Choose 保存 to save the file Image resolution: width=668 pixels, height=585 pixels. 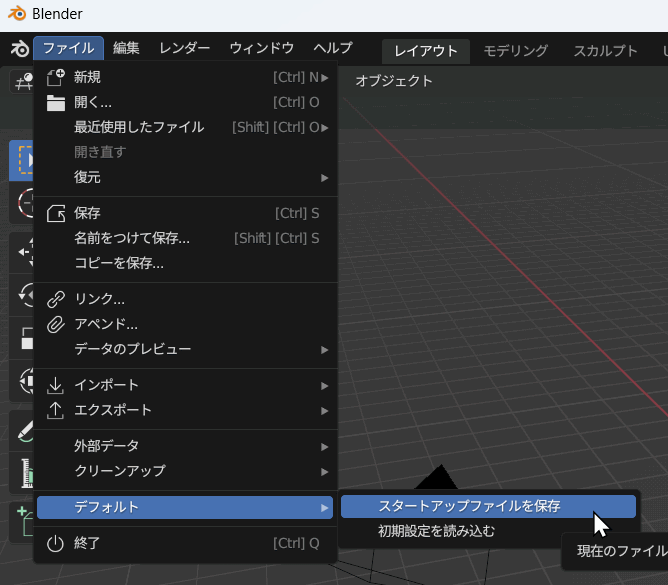185,213
